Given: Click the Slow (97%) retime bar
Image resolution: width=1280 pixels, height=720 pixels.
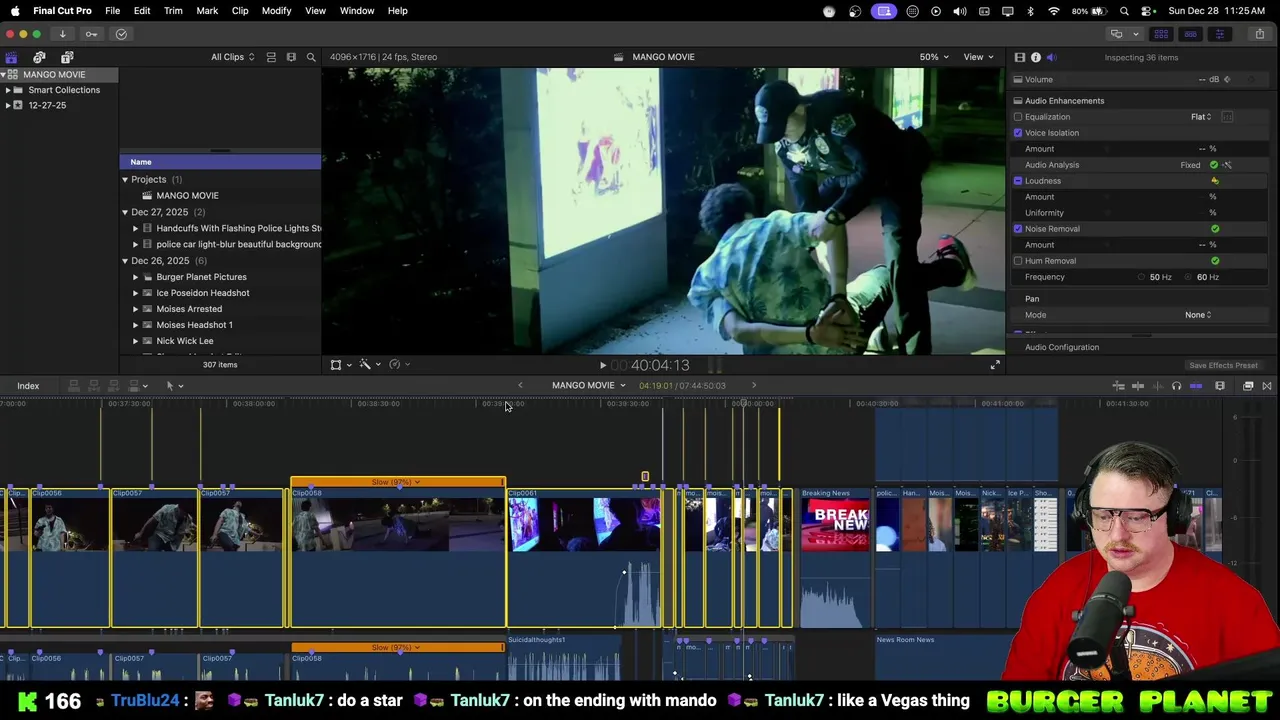Looking at the screenshot, I should click(x=397, y=482).
